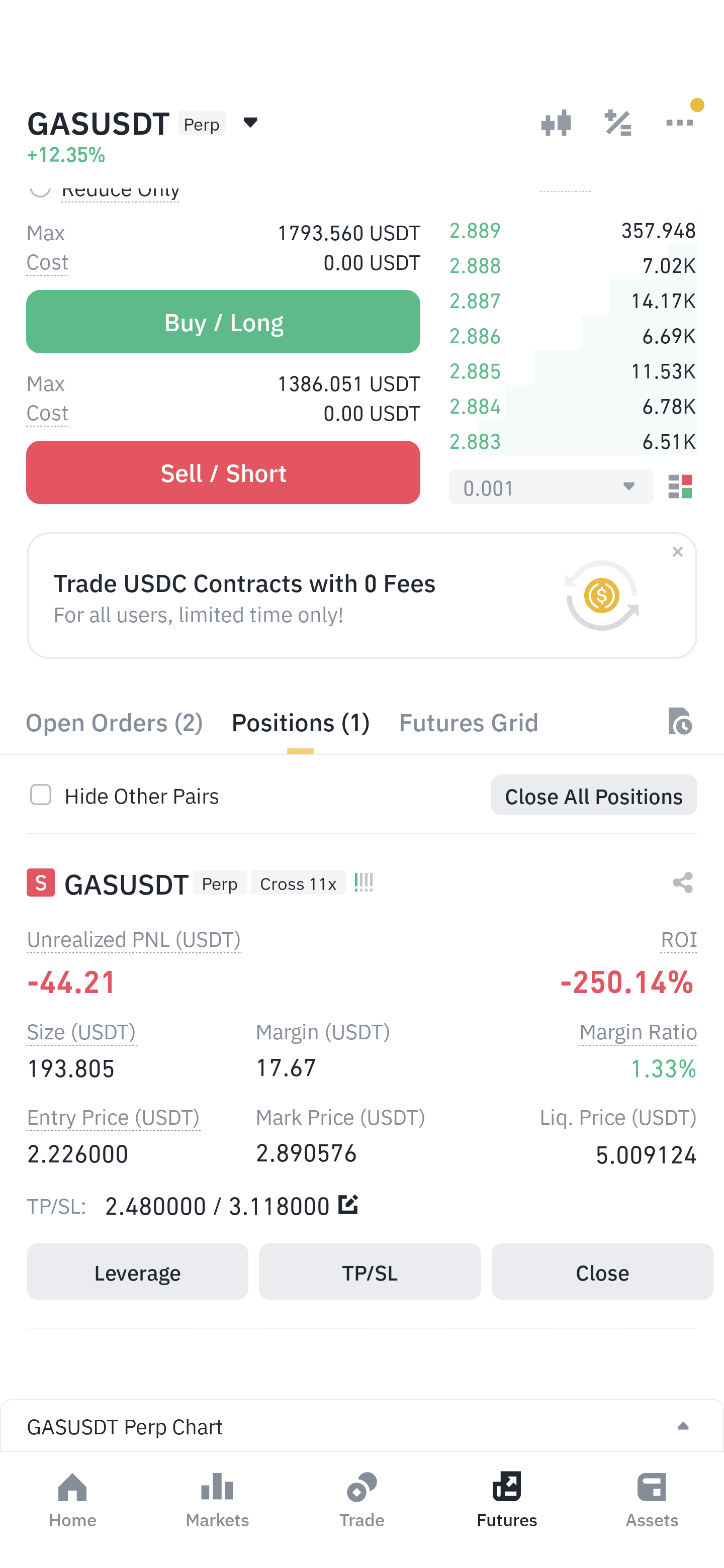The width and height of the screenshot is (724, 1568).
Task: Open the candlestick chart icon
Action: click(x=556, y=123)
